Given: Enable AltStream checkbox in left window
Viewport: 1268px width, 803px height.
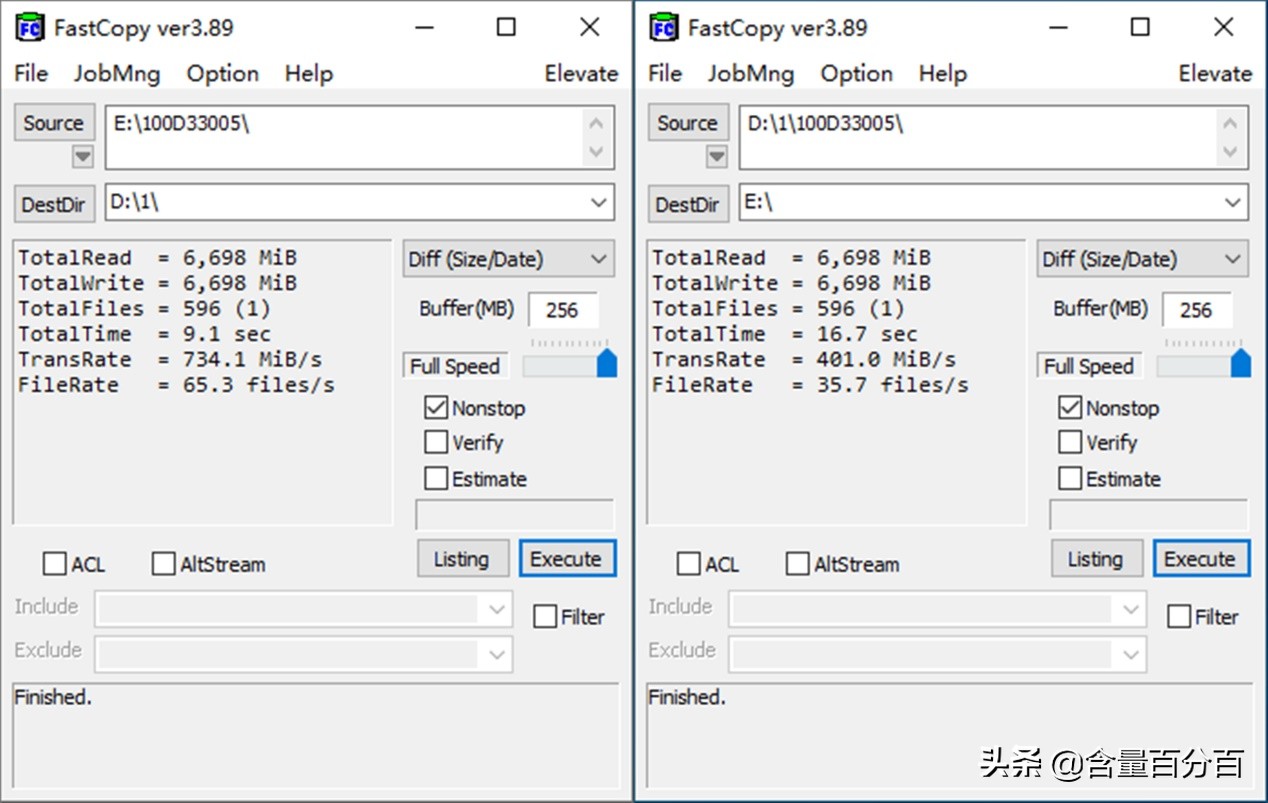Looking at the screenshot, I should [x=164, y=564].
